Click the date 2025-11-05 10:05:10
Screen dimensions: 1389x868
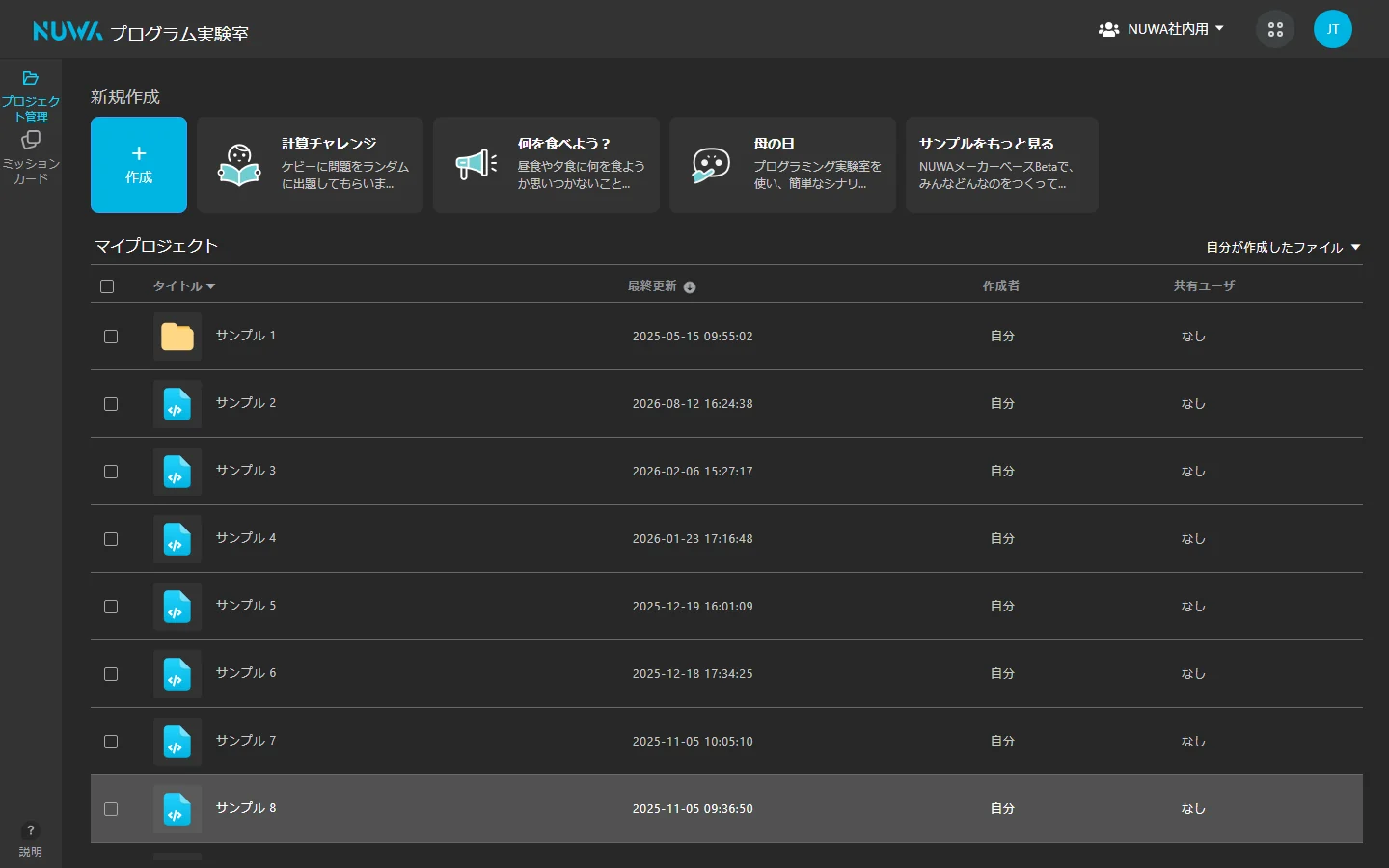[693, 742]
